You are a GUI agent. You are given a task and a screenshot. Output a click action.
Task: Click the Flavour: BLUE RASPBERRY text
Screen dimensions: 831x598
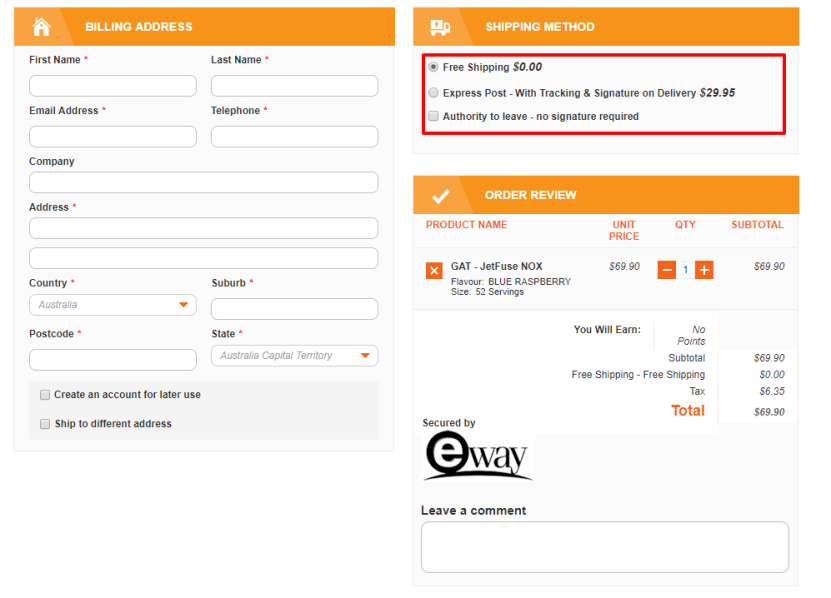pos(511,282)
